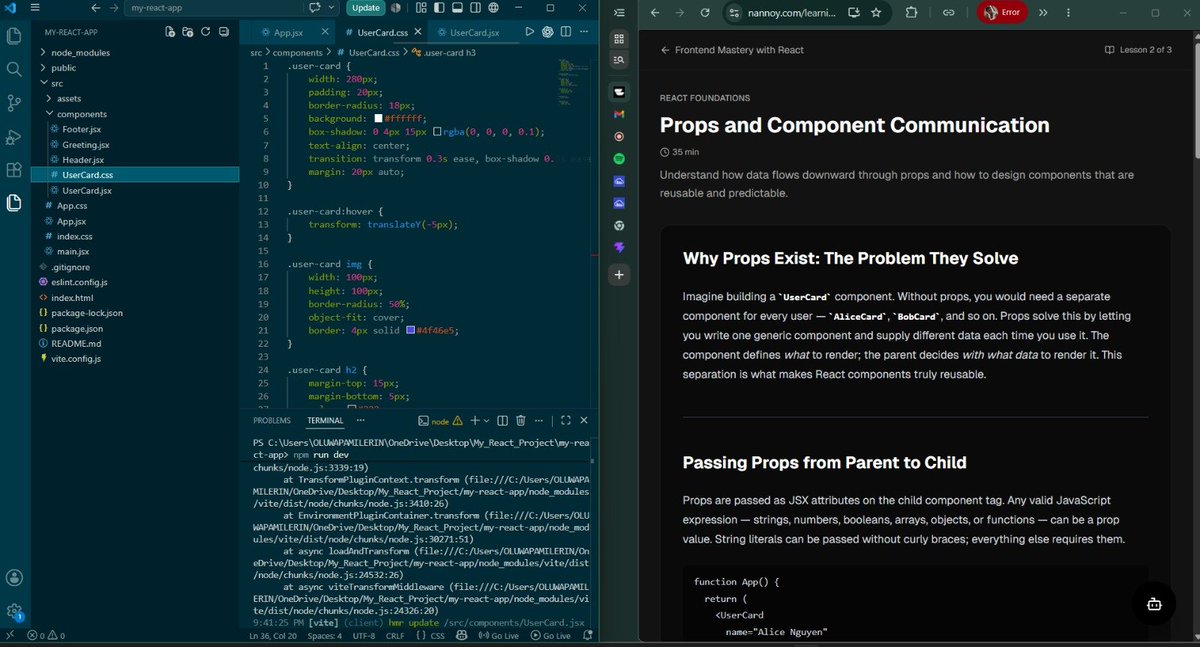Open the Source Control view in VS Code

click(x=14, y=103)
